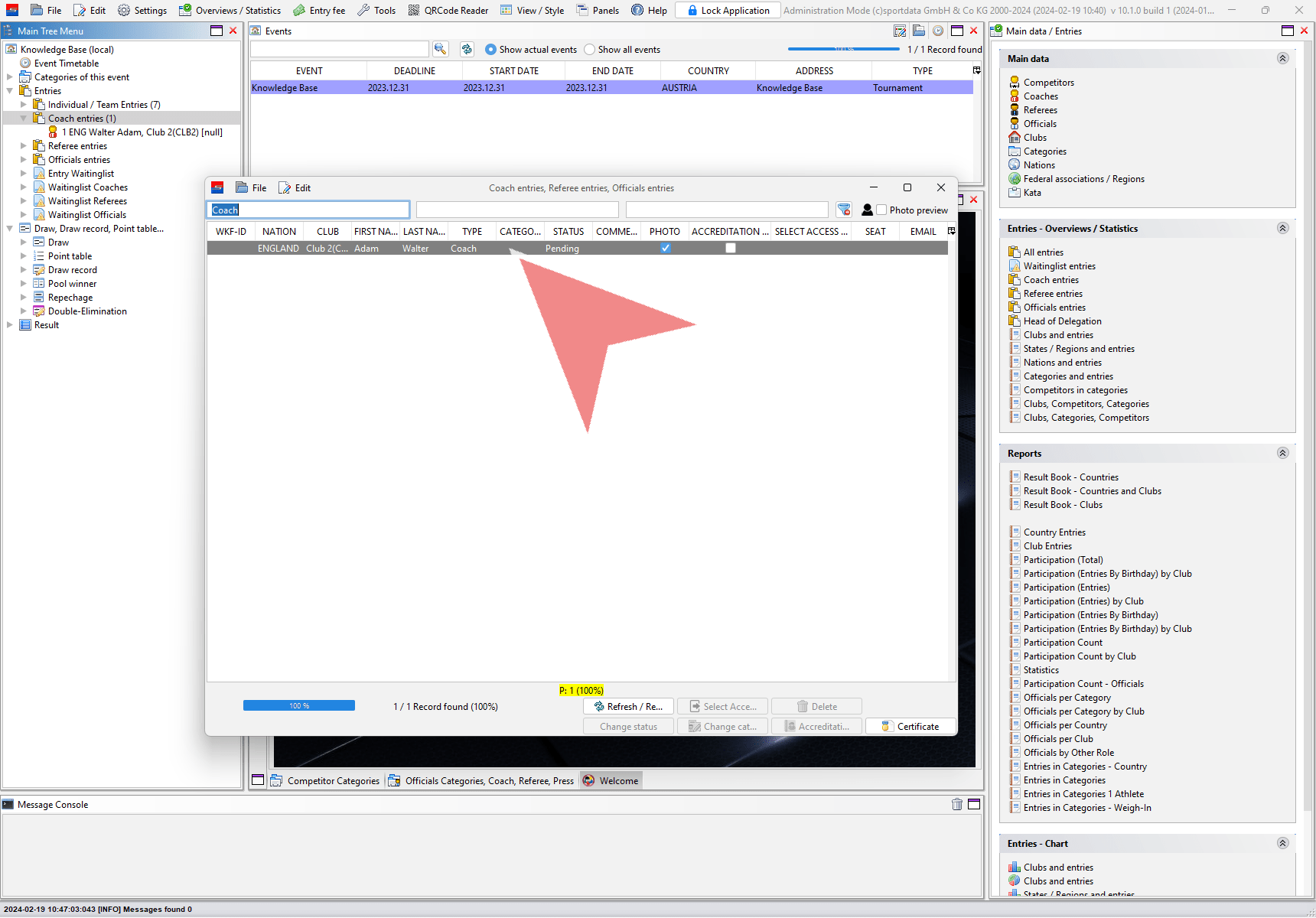Enable the Photo preview checkbox
Image resolution: width=1316 pixels, height=918 pixels.
(x=881, y=210)
